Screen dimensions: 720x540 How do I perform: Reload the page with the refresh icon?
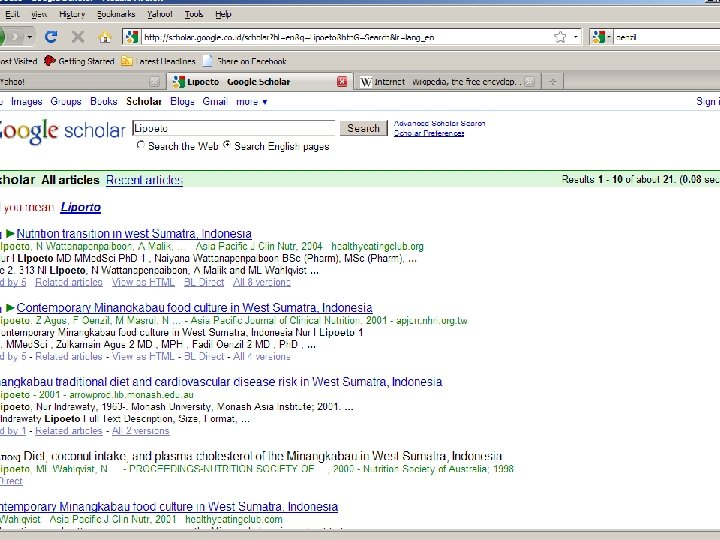(51, 37)
